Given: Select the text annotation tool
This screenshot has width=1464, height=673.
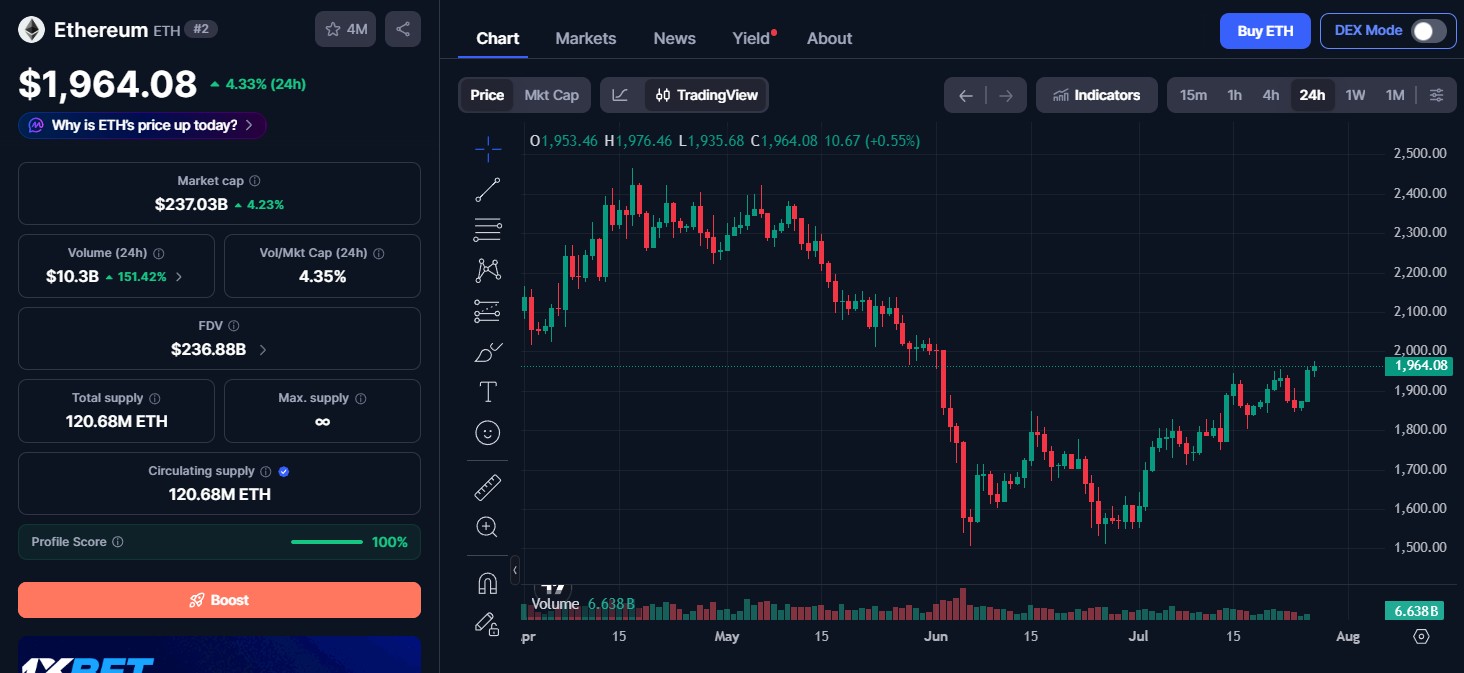Looking at the screenshot, I should [487, 391].
